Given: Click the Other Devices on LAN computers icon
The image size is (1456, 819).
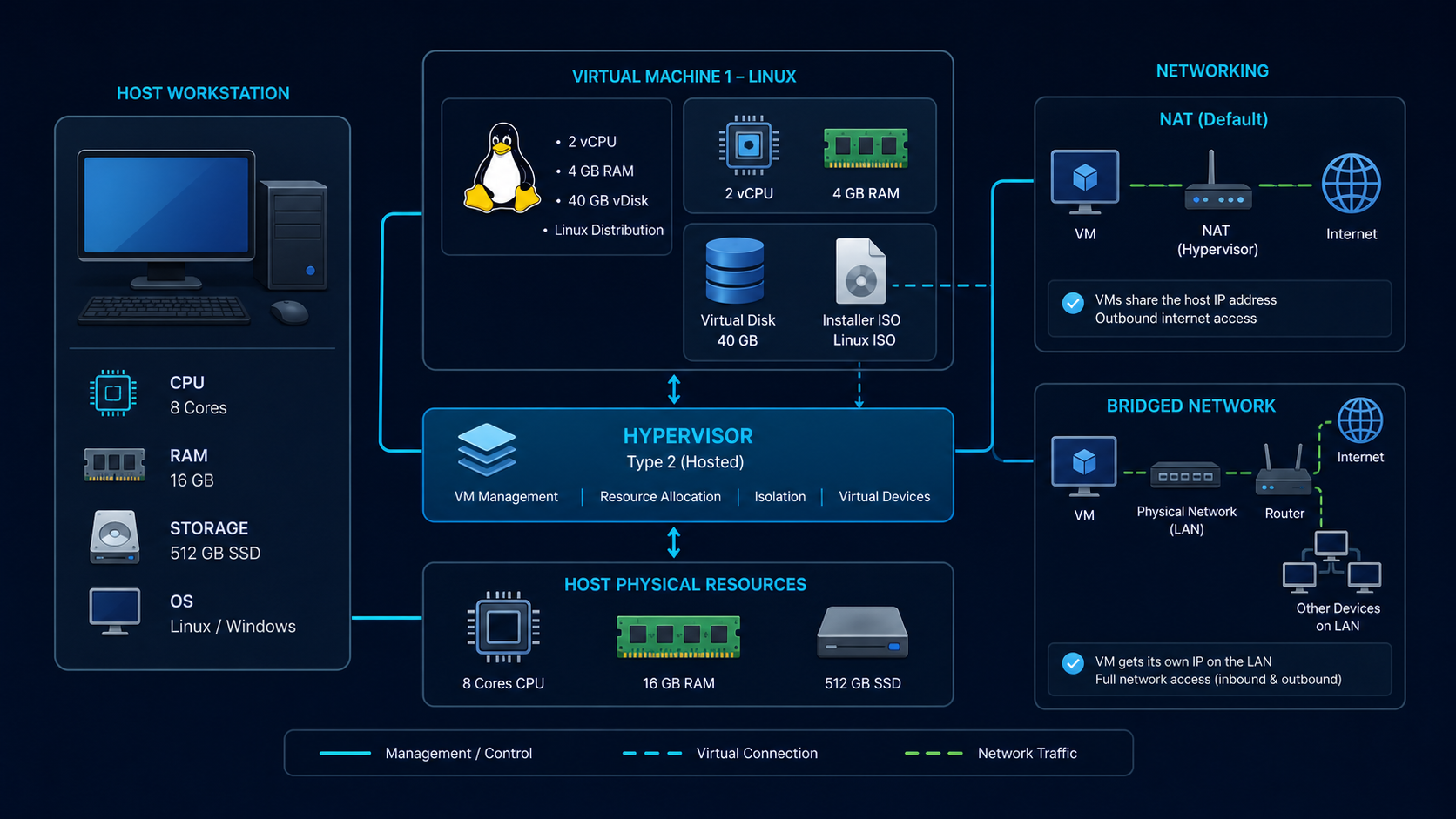Looking at the screenshot, I should pos(1331,561).
